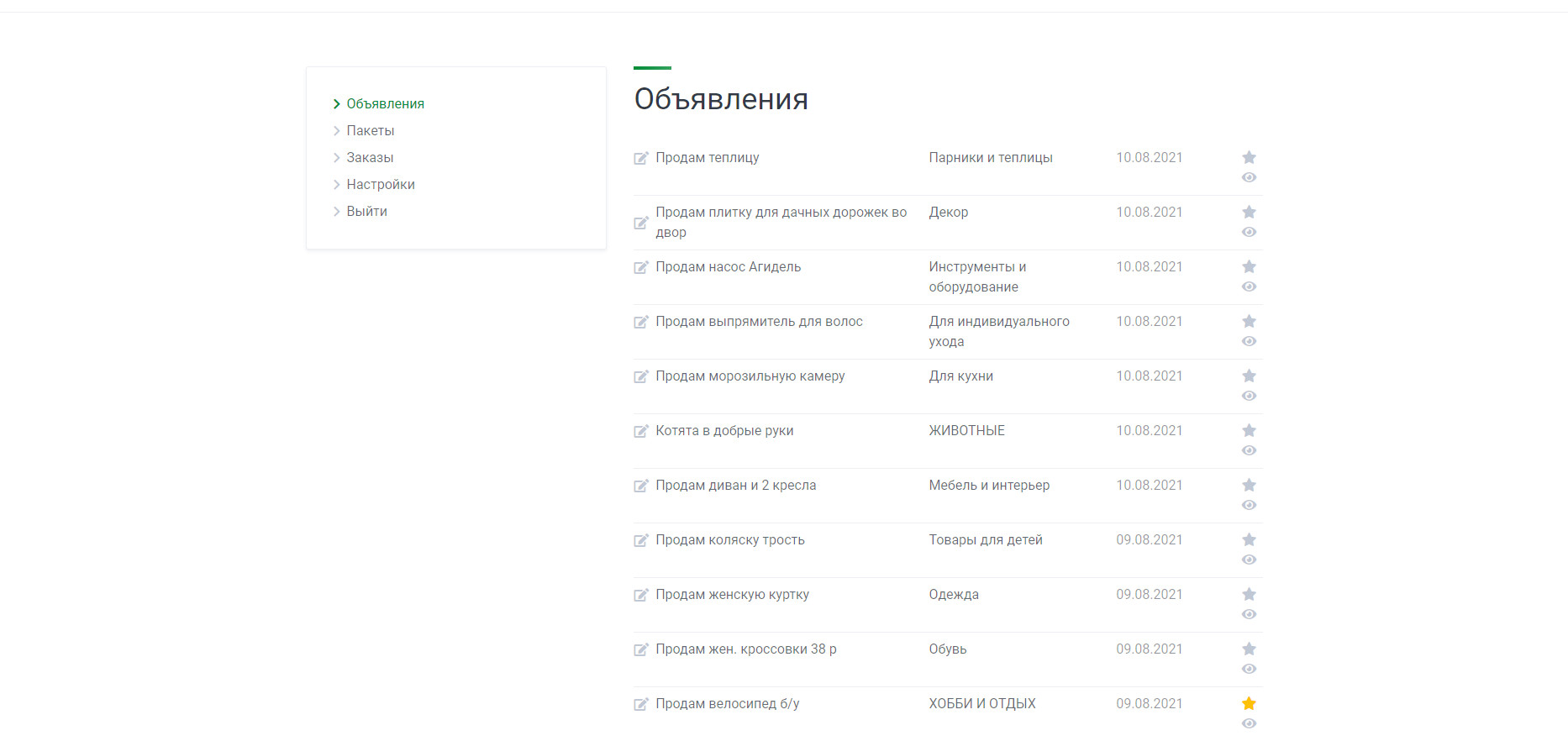Star the Продам женскую куртку listing
This screenshot has height=741, width=1568.
click(x=1249, y=594)
